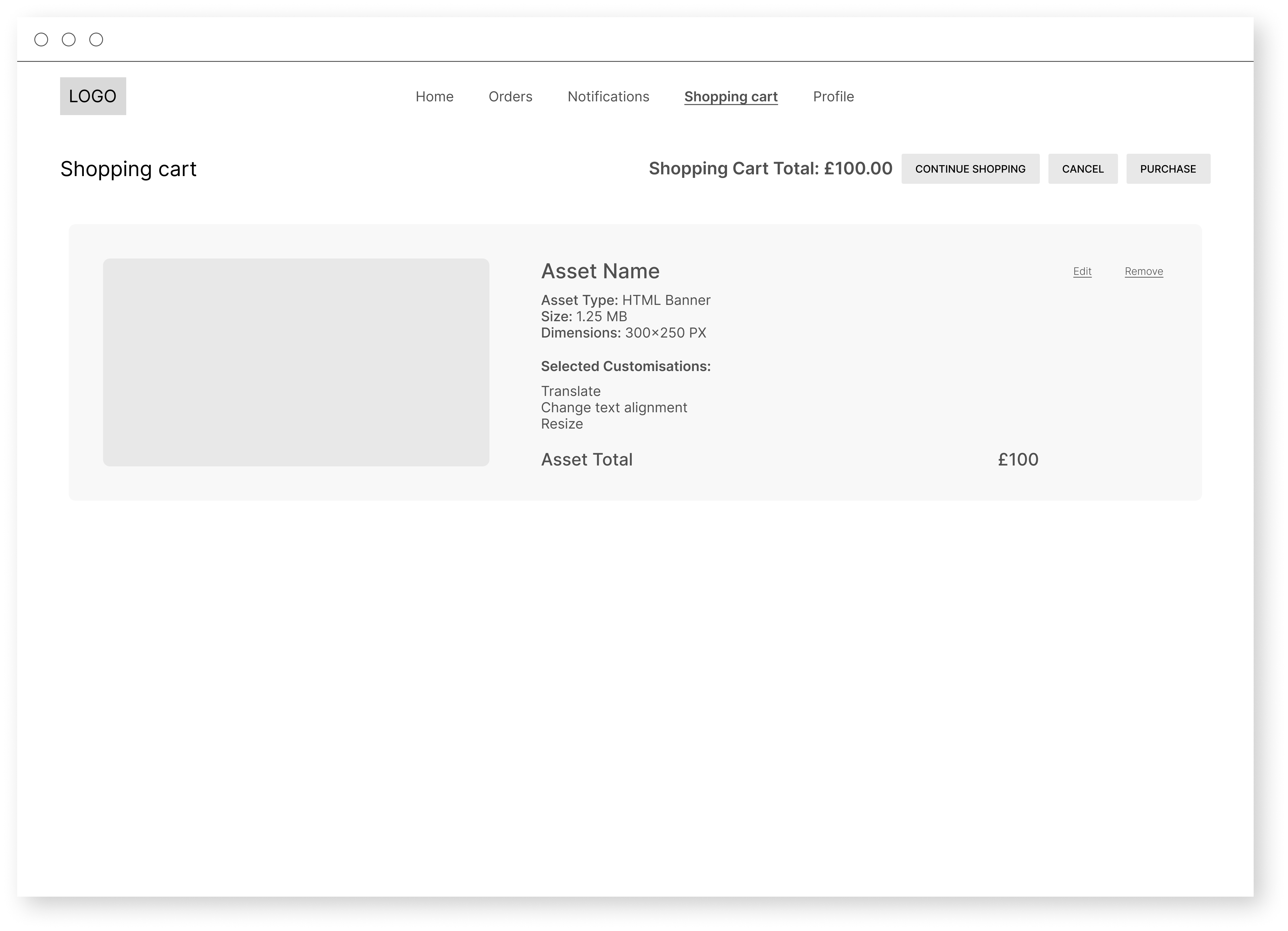
Task: Open the Notifications nav item
Action: click(x=608, y=96)
